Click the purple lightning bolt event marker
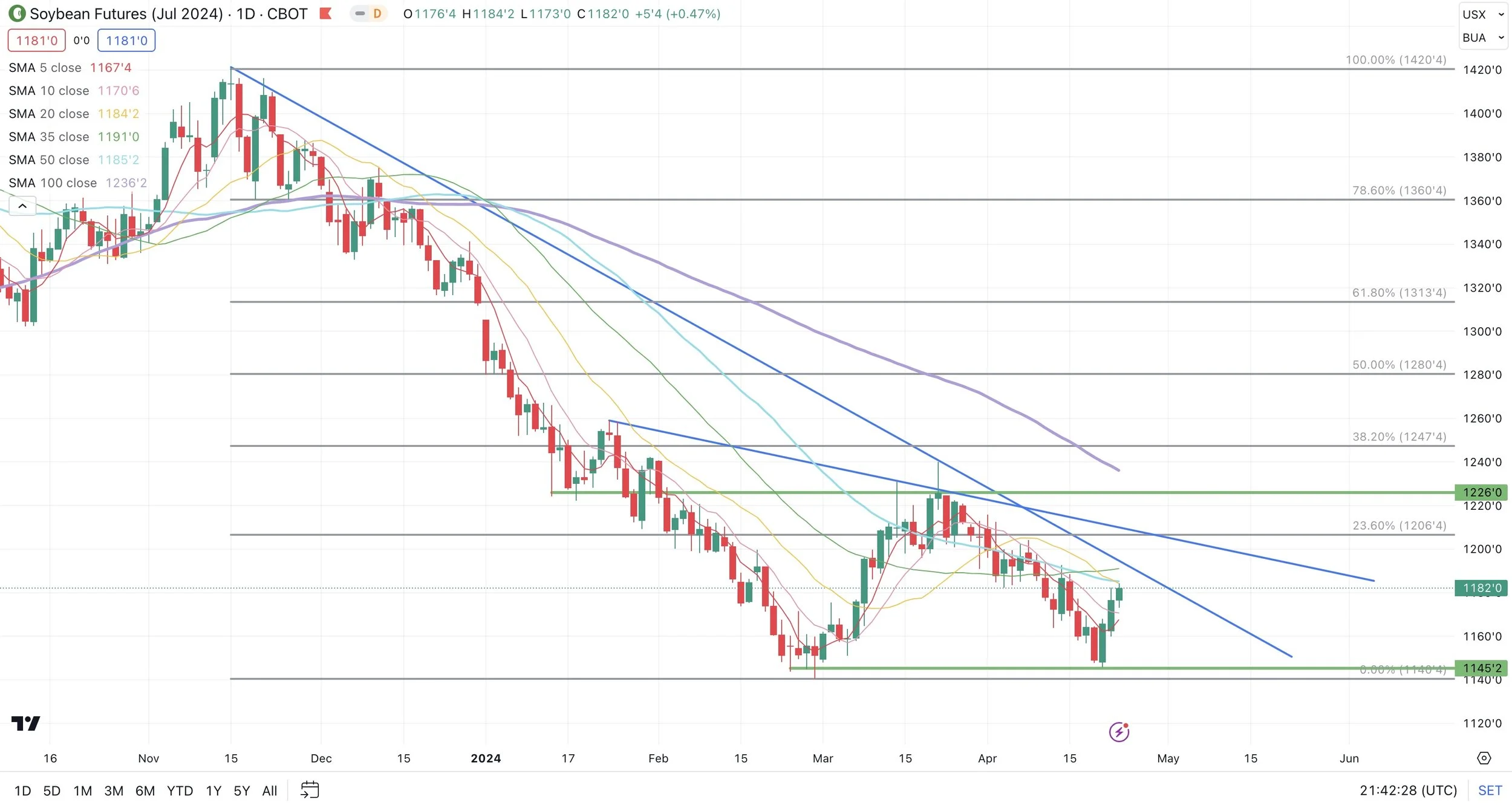Viewport: 1512px width, 805px height. pos(1119,732)
